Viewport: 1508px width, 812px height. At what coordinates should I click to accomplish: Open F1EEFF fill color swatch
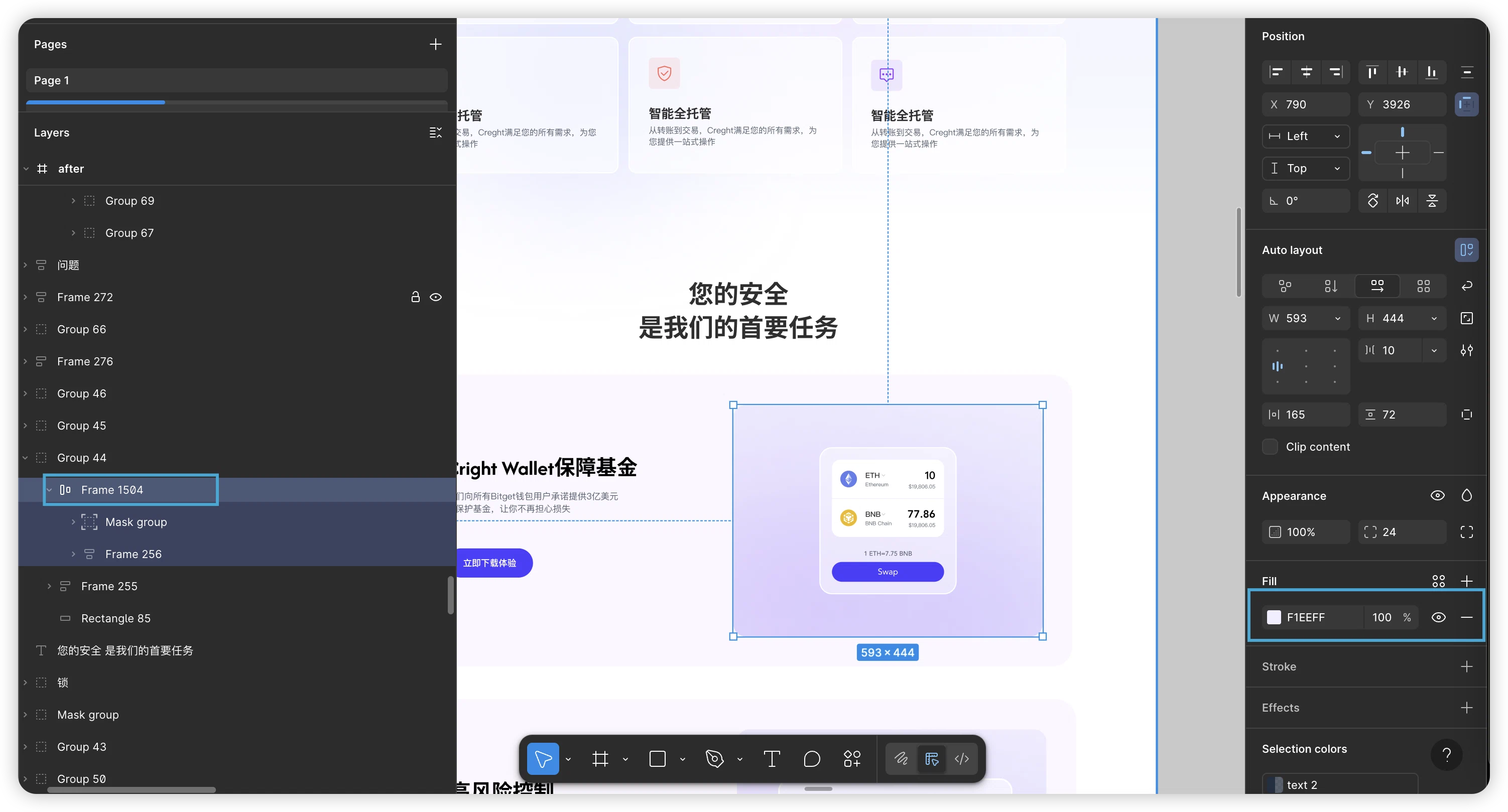tap(1273, 617)
